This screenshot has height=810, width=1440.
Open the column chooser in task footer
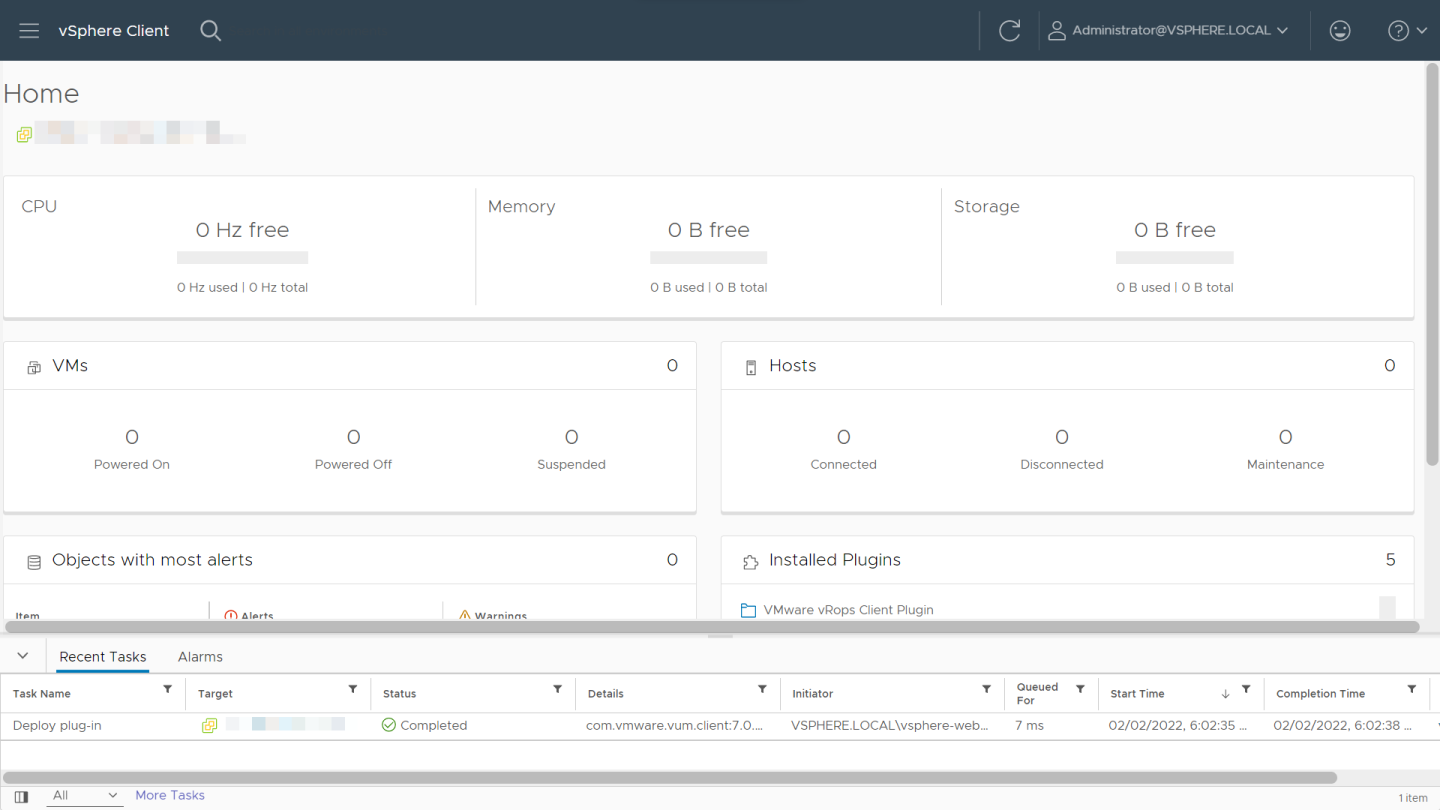pyautogui.click(x=21, y=797)
